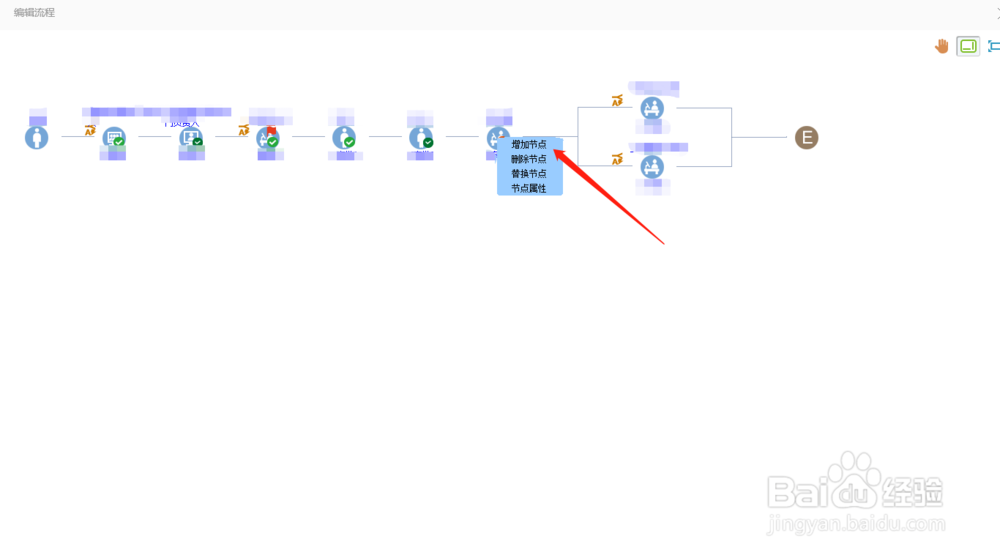Select the node partly behind the context menu
Viewport: 1000px width, 558px height.
496,136
